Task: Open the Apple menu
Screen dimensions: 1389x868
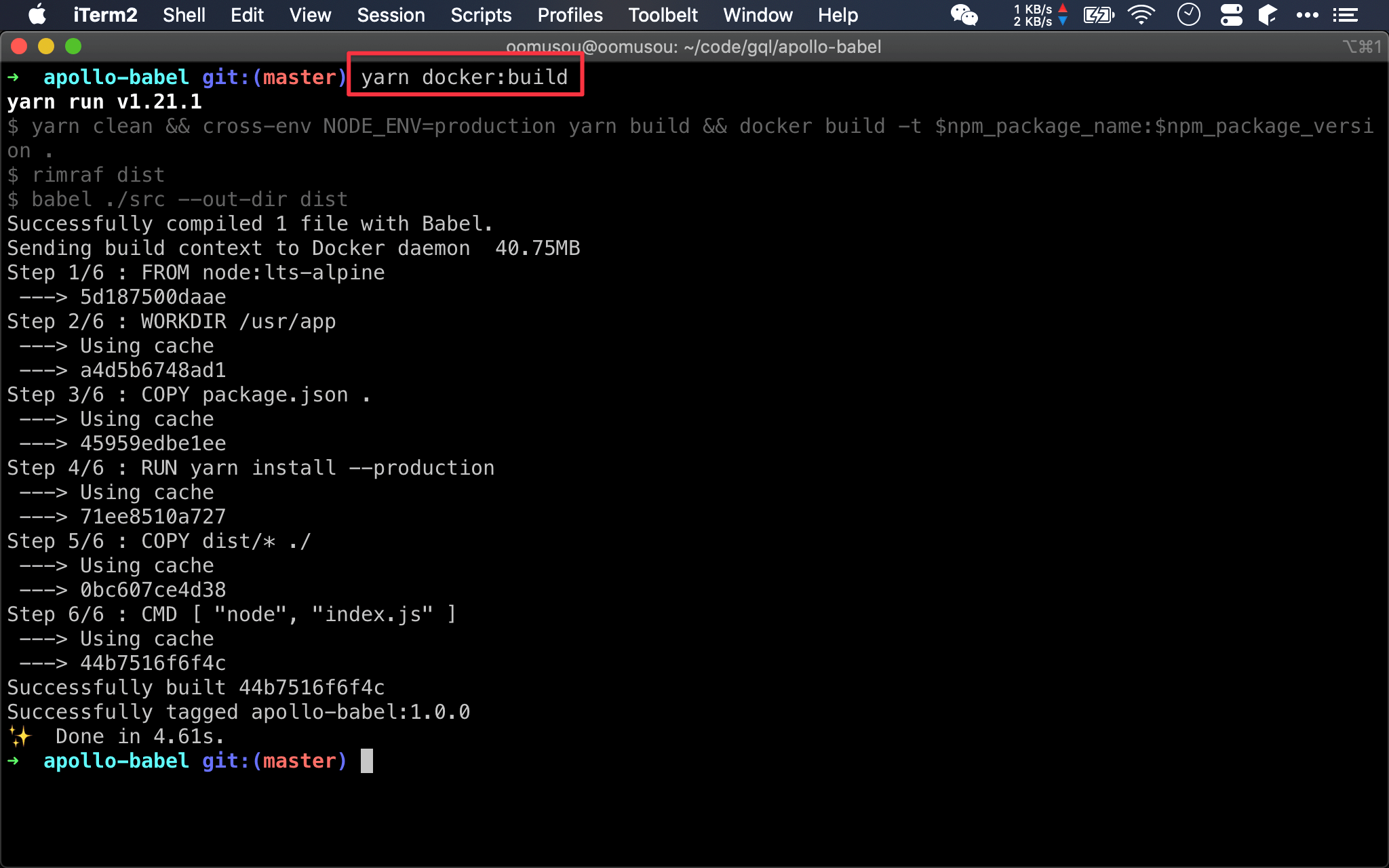Action: coord(37,15)
